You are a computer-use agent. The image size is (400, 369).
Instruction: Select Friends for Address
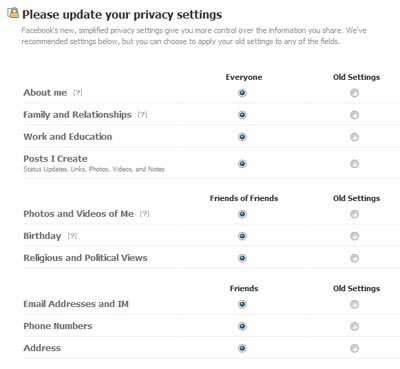click(242, 348)
